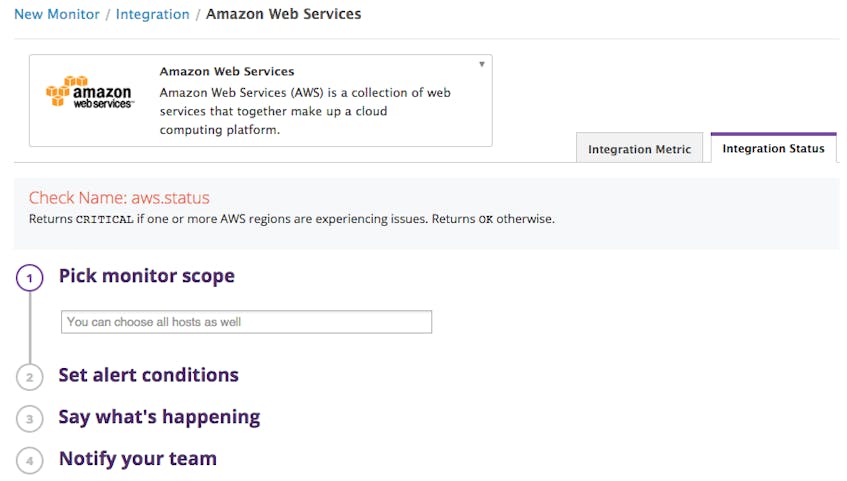Open the Integration breadcrumb link
This screenshot has width=847, height=481.
click(x=152, y=14)
